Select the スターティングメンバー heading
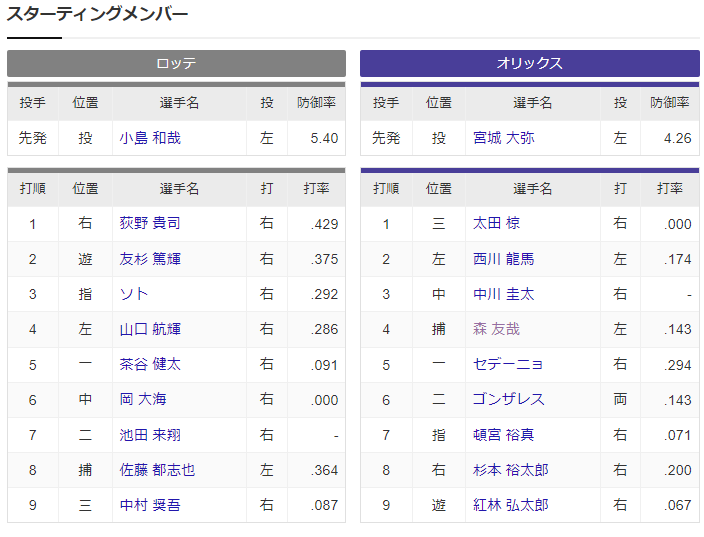Viewport: 704px width, 537px height. (97, 14)
